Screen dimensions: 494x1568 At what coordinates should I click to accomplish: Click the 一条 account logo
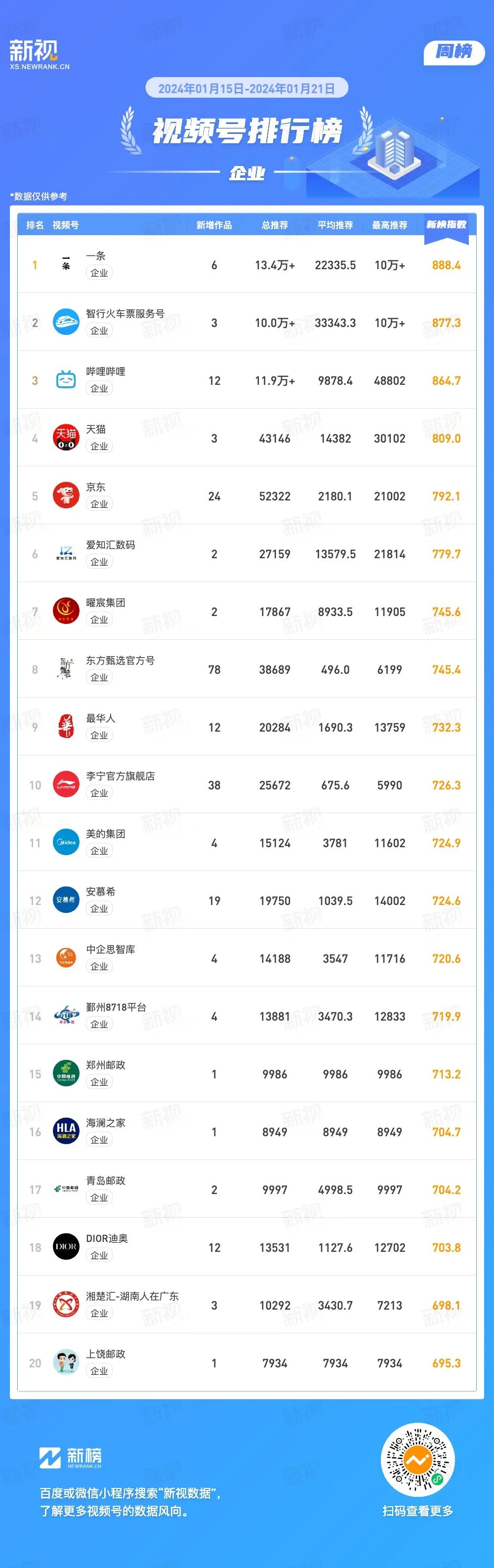66,264
